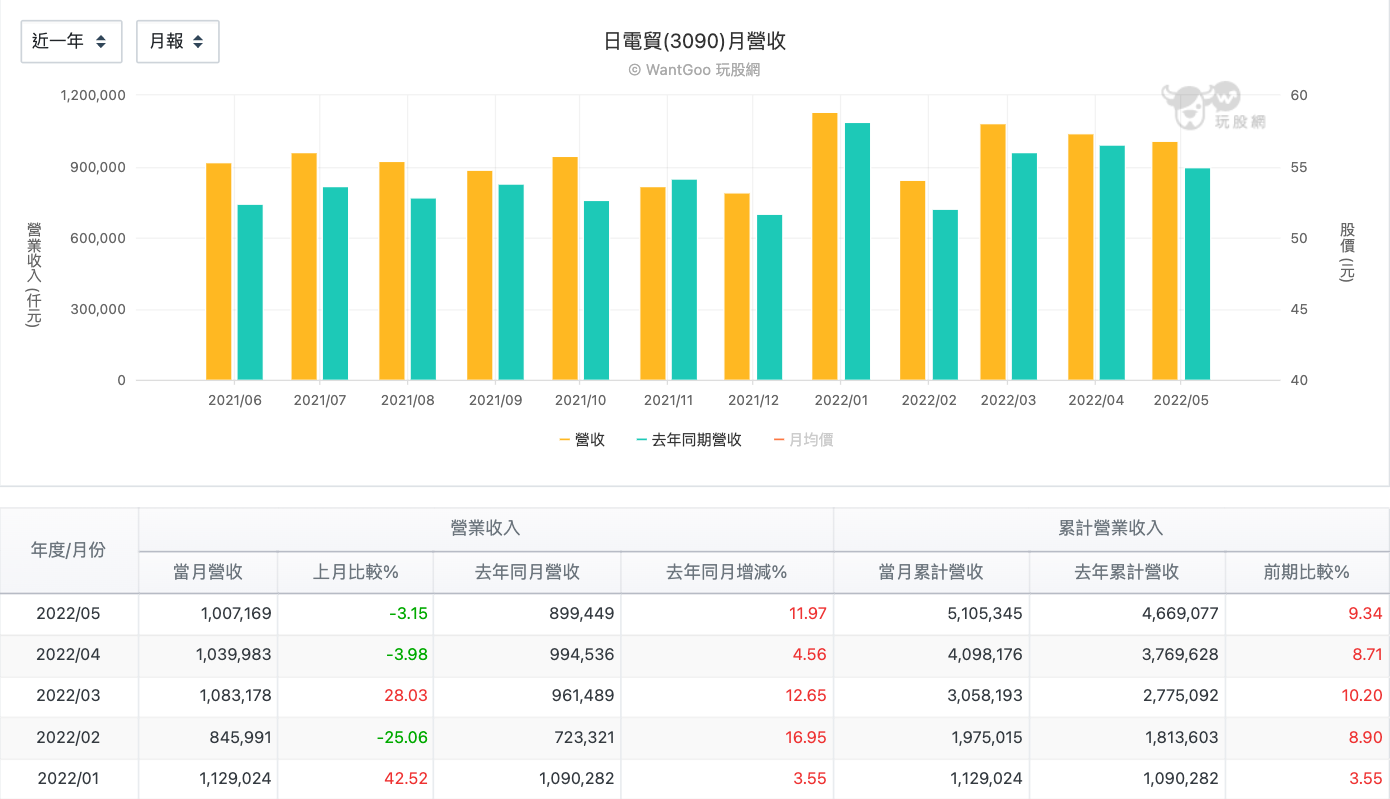Viewport: 1390px width, 799px height.
Task: Open the 近一年 time range dropdown
Action: [x=72, y=42]
